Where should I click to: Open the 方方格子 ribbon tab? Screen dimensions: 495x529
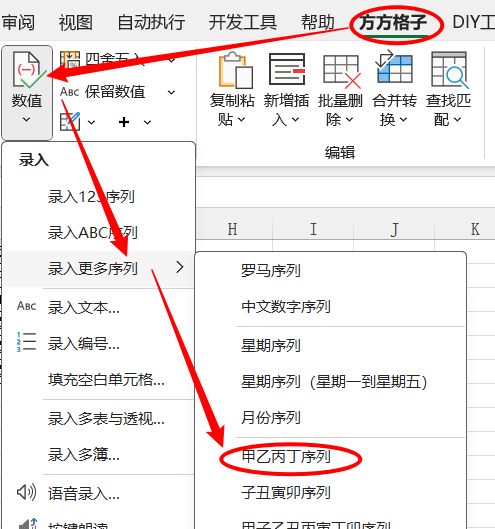coord(393,23)
